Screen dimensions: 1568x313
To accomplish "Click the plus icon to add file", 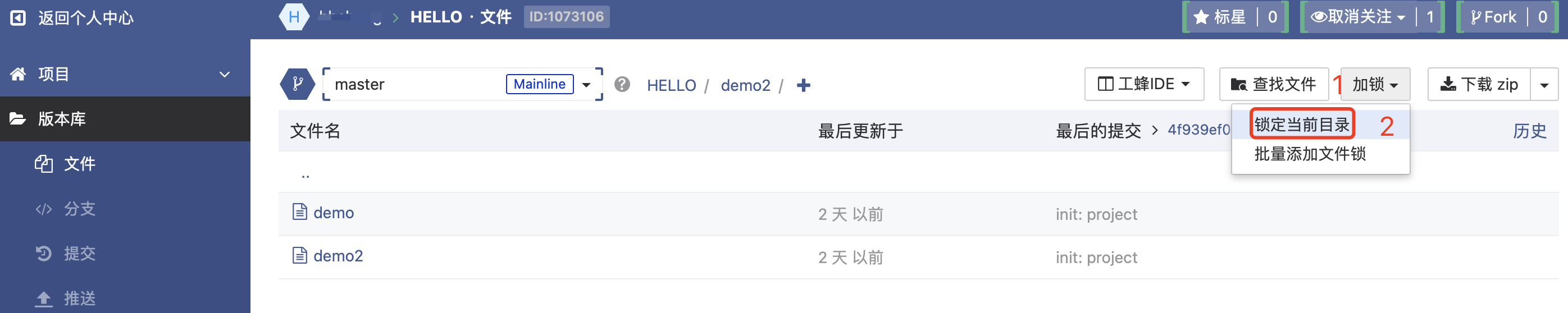I will pos(803,85).
